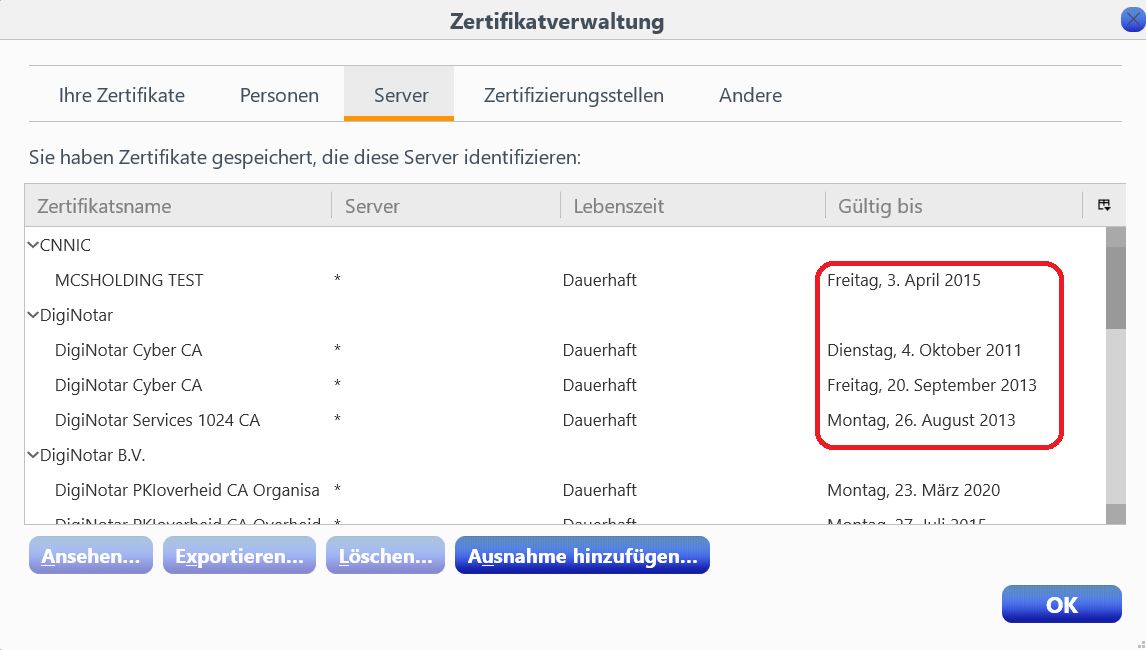Sort by Zertifikatsname column header
The image size is (1146, 650).
(x=178, y=205)
